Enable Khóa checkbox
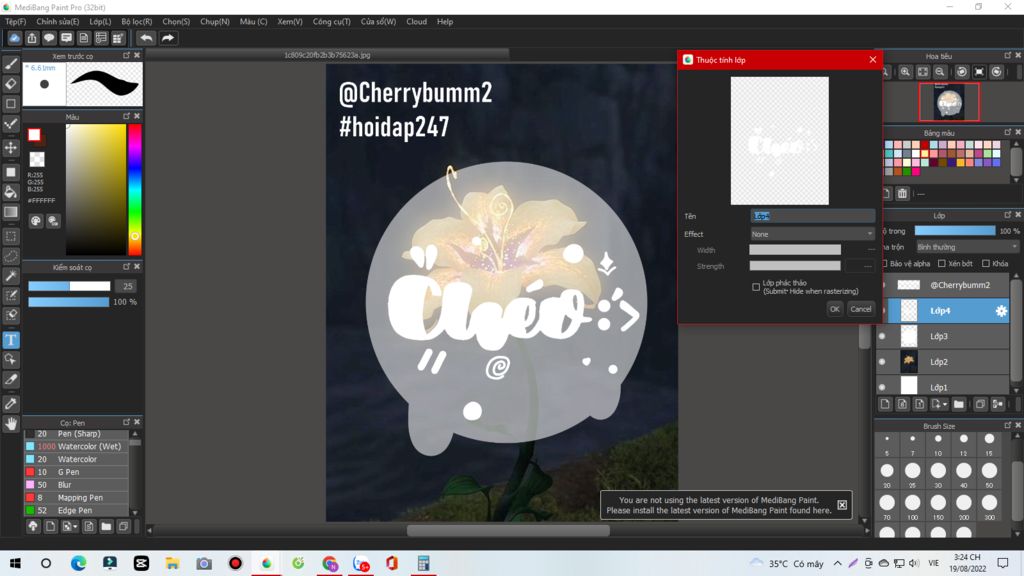Viewport: 1024px width, 576px height. pyautogui.click(x=985, y=264)
